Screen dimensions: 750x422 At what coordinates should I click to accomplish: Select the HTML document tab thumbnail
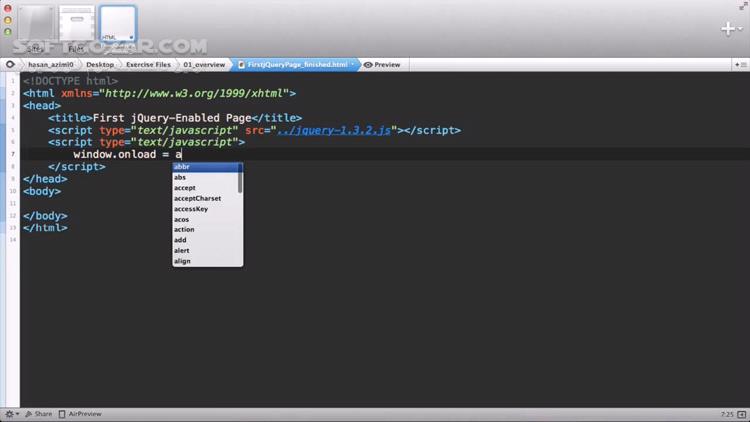point(118,24)
